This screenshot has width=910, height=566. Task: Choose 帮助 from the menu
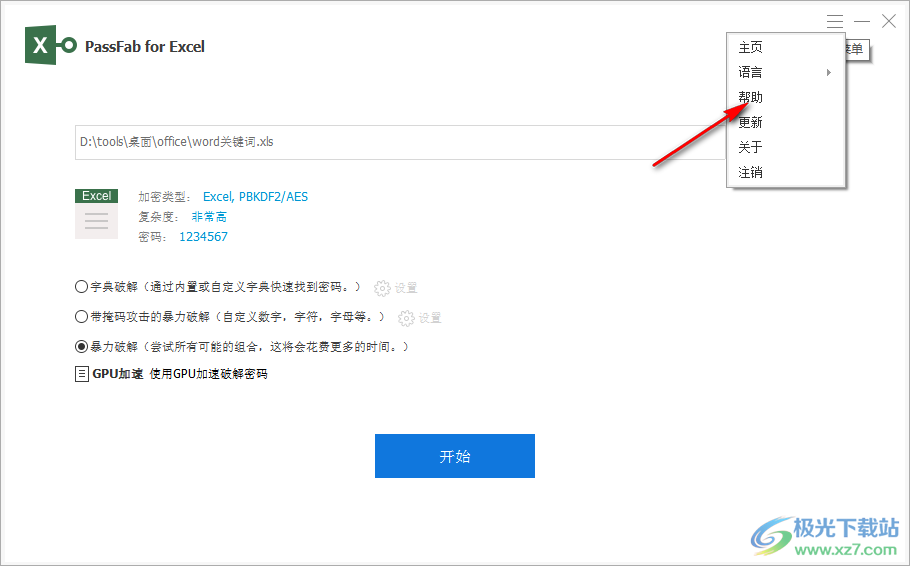(786, 97)
